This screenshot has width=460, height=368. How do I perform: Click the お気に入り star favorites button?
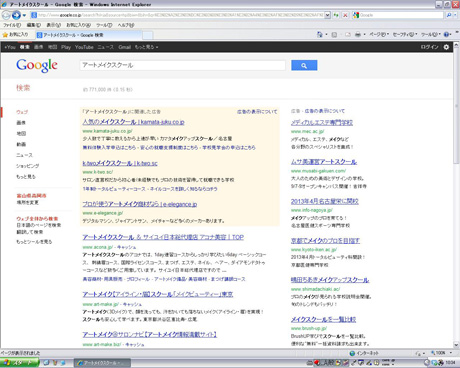pos(15,35)
